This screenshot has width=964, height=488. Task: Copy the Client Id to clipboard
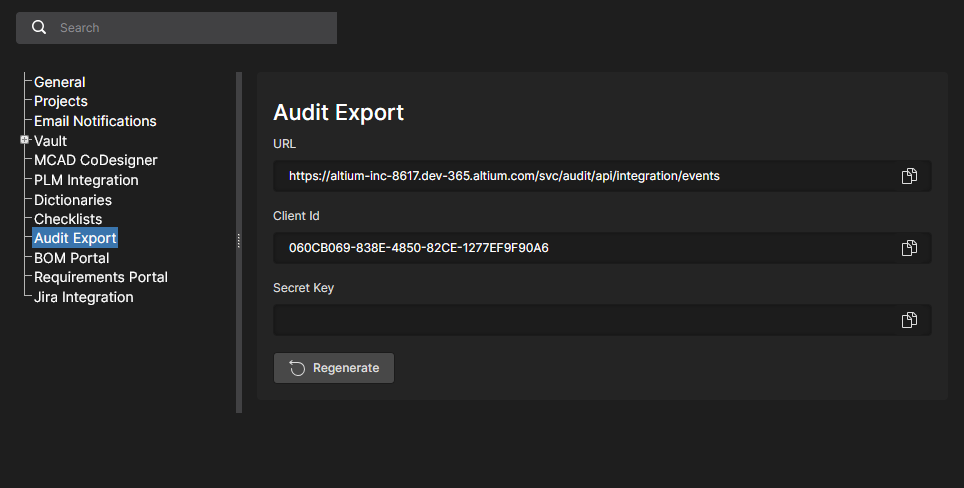click(909, 248)
